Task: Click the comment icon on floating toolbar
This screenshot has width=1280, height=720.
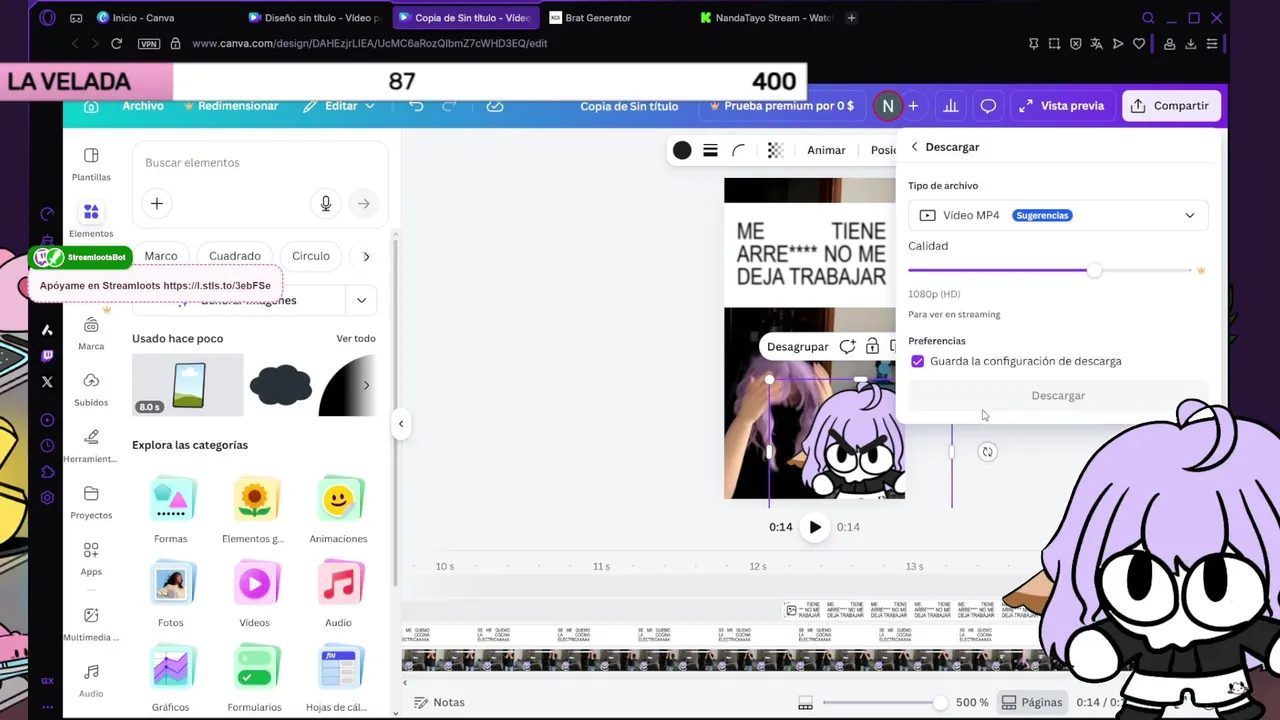Action: (x=847, y=346)
